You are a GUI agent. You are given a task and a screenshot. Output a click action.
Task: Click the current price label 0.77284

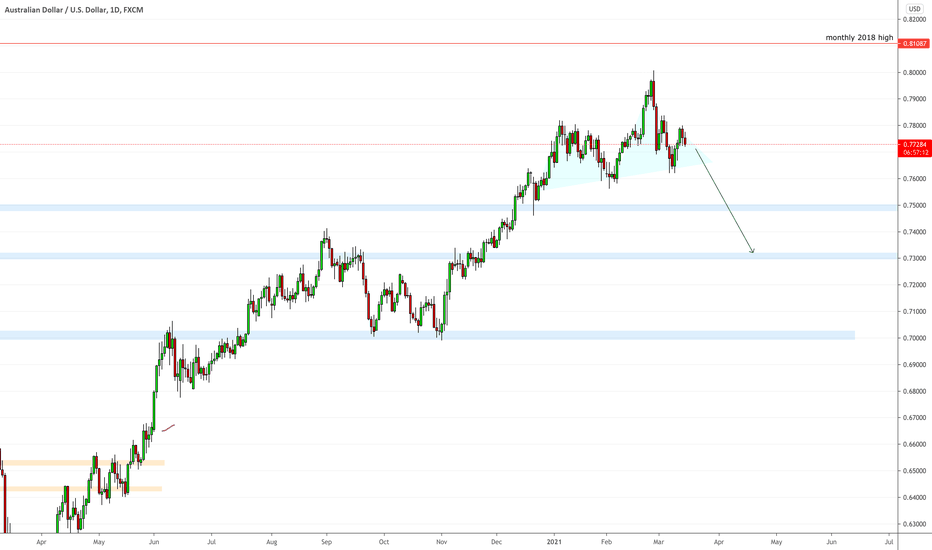915,144
